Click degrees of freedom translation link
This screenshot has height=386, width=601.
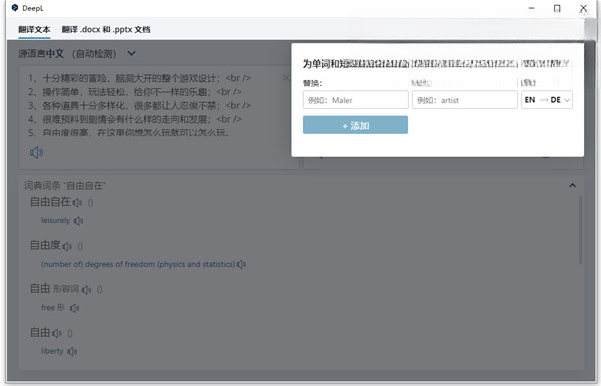click(138, 264)
